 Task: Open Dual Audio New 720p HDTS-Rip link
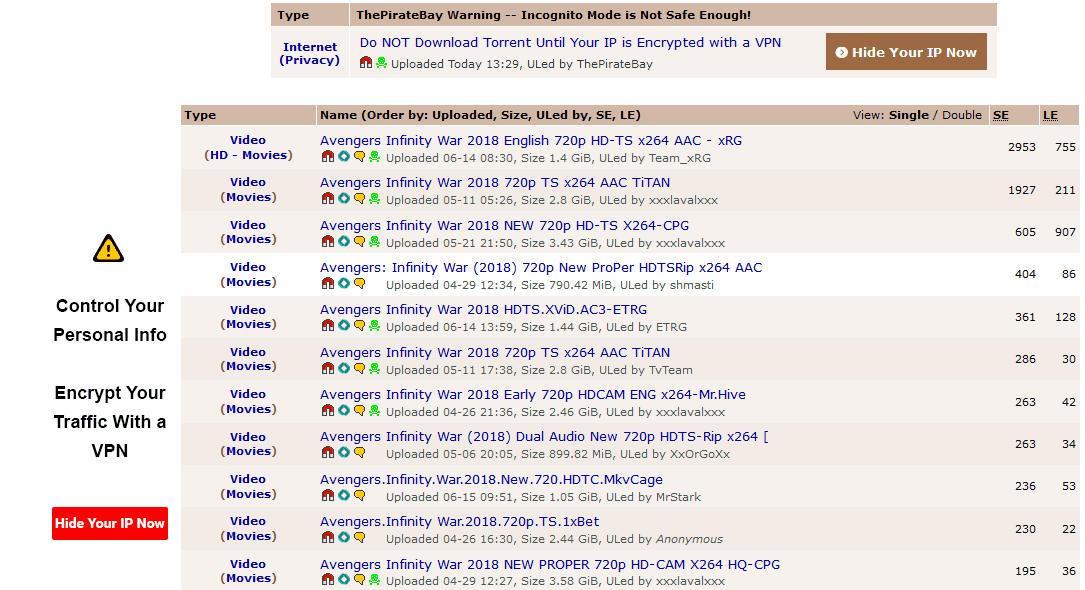[x=544, y=437]
